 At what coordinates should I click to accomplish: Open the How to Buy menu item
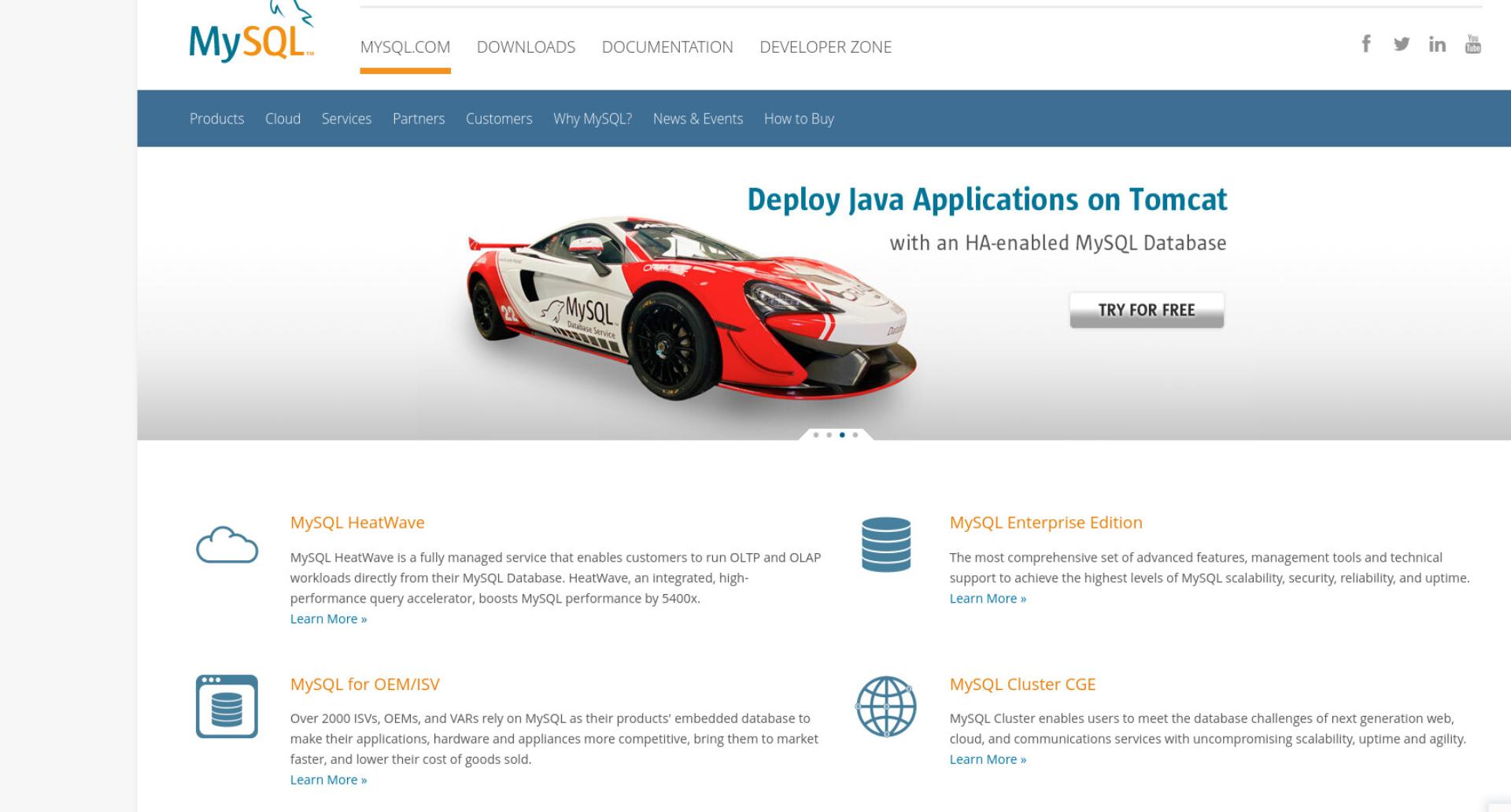point(799,119)
